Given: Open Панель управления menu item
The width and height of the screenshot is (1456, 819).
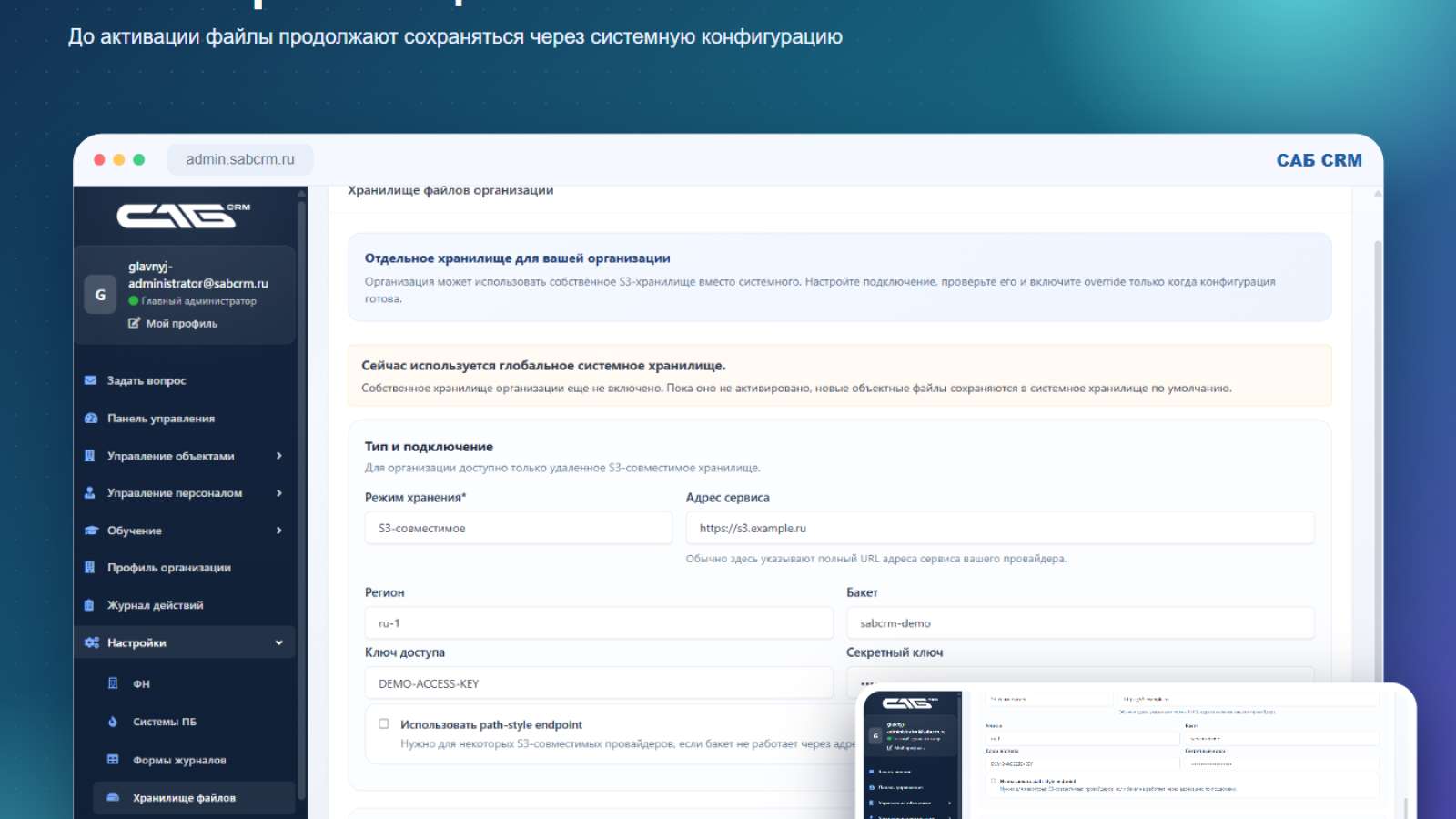Looking at the screenshot, I should click(x=185, y=419).
